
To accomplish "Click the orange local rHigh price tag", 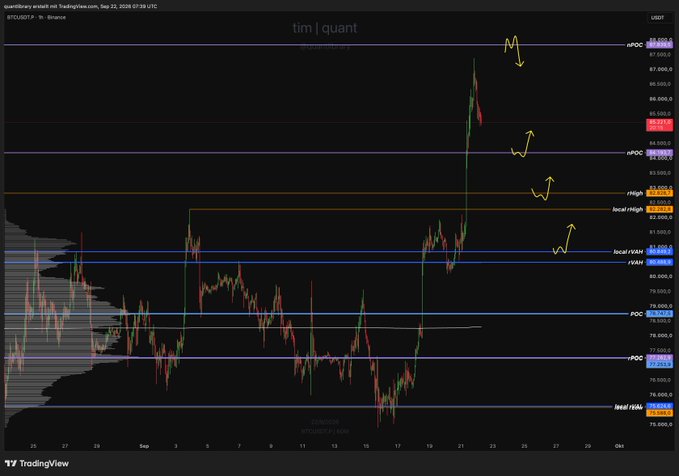I will (x=660, y=210).
